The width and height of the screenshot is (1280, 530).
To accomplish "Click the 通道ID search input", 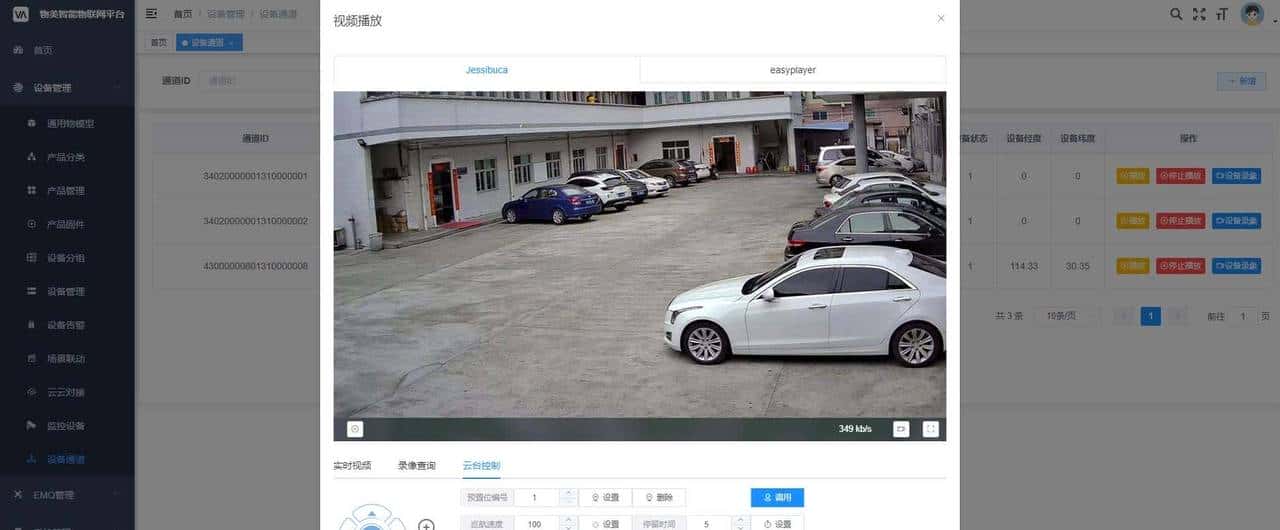I will coord(258,81).
